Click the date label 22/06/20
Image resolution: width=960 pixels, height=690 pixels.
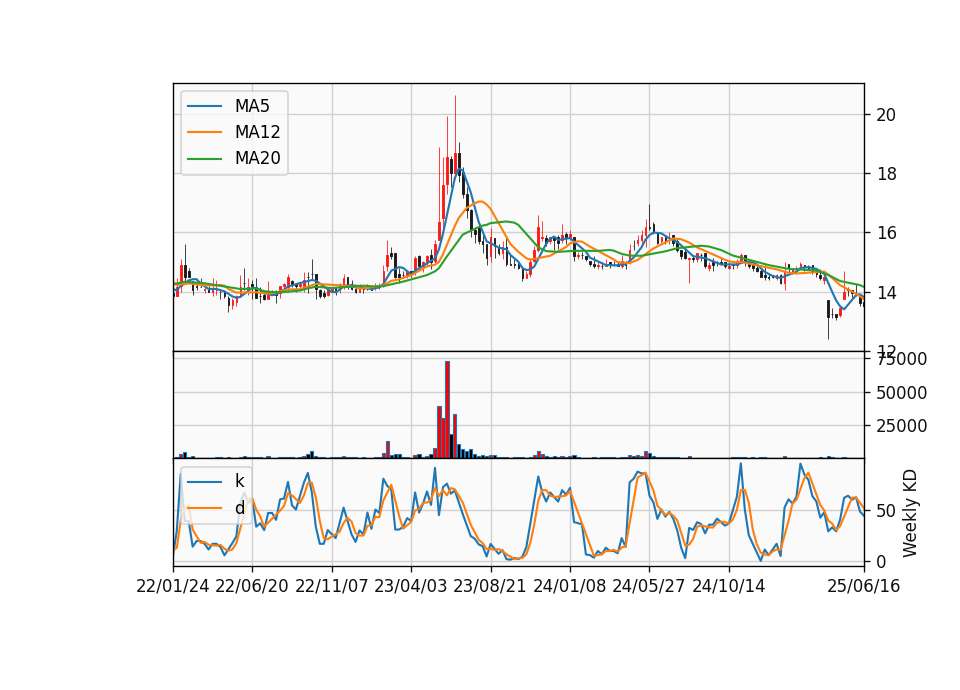pos(252,587)
